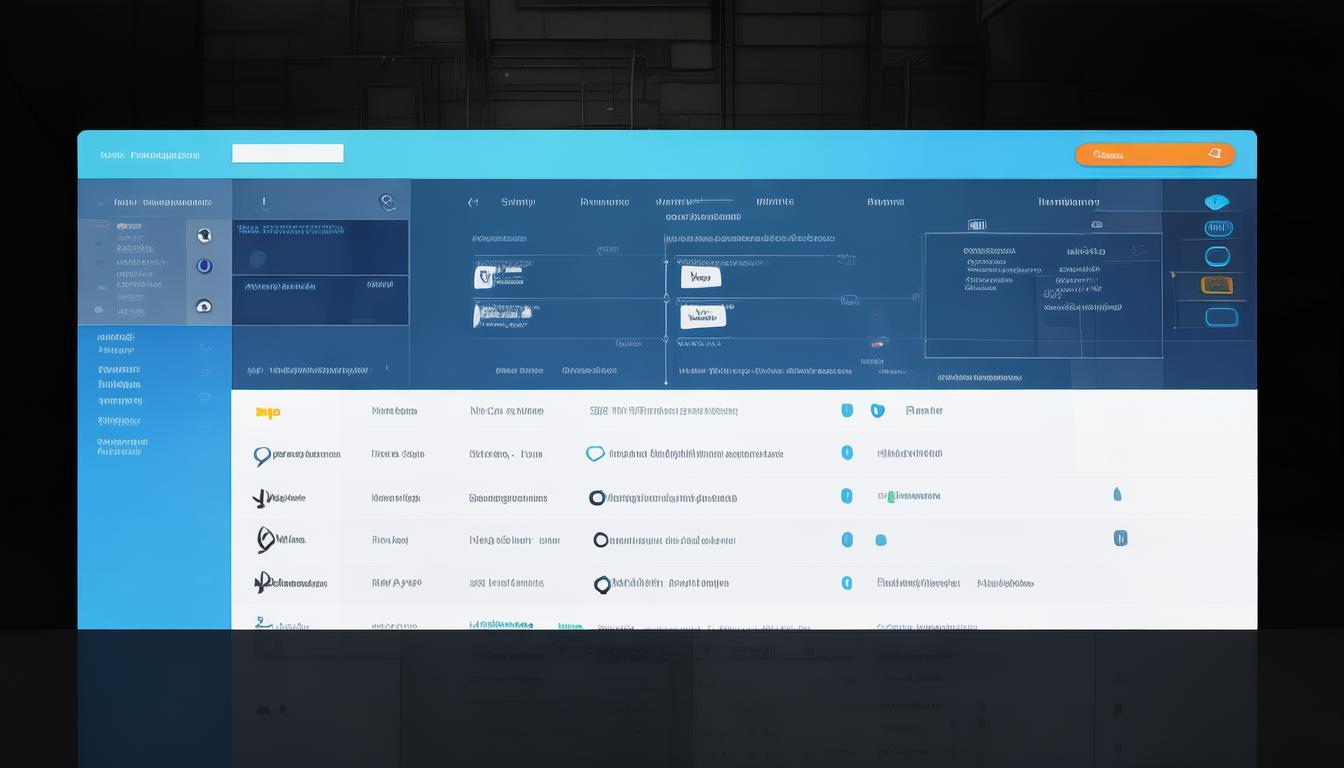Viewport: 1344px width, 768px height.
Task: Click the upper white label on the timeline
Action: [x=700, y=277]
